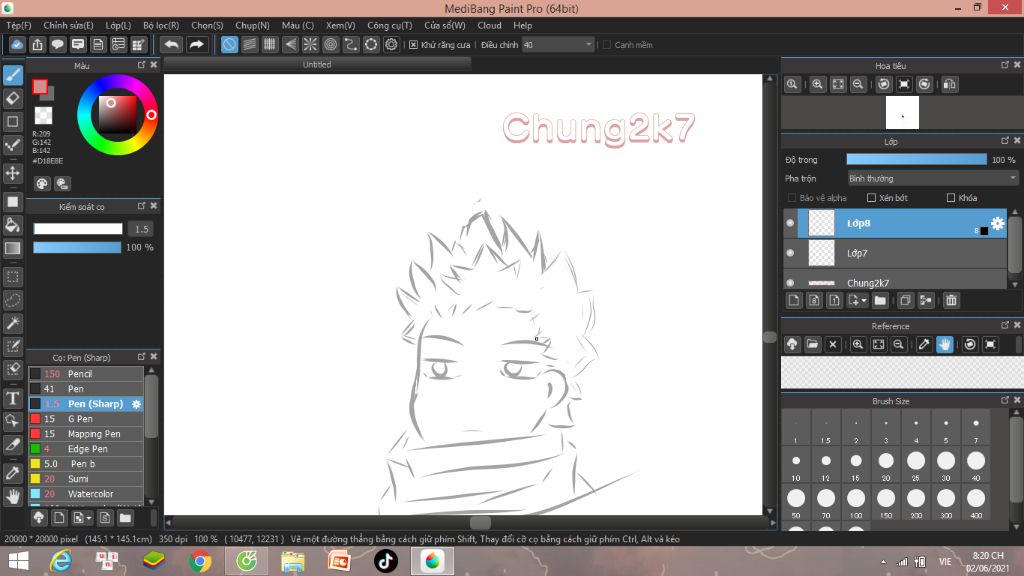This screenshot has width=1024, height=576.
Task: Toggle Khử răng cưa anti-aliasing checkbox
Action: (413, 44)
